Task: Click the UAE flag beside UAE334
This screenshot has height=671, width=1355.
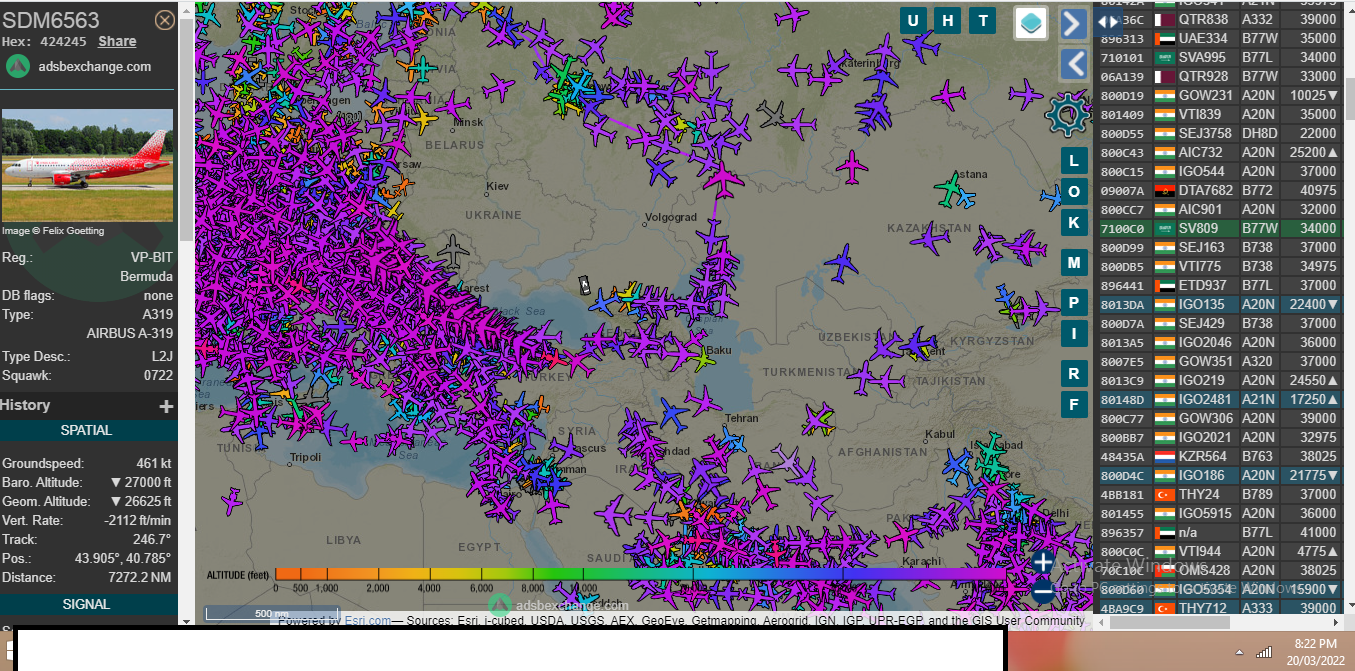Action: point(1164,38)
